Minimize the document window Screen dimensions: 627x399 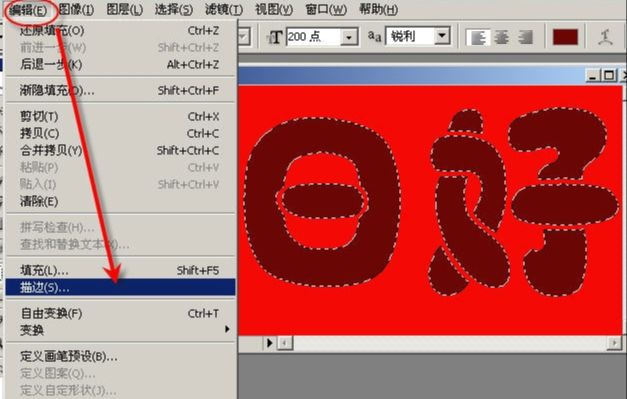[x=593, y=75]
